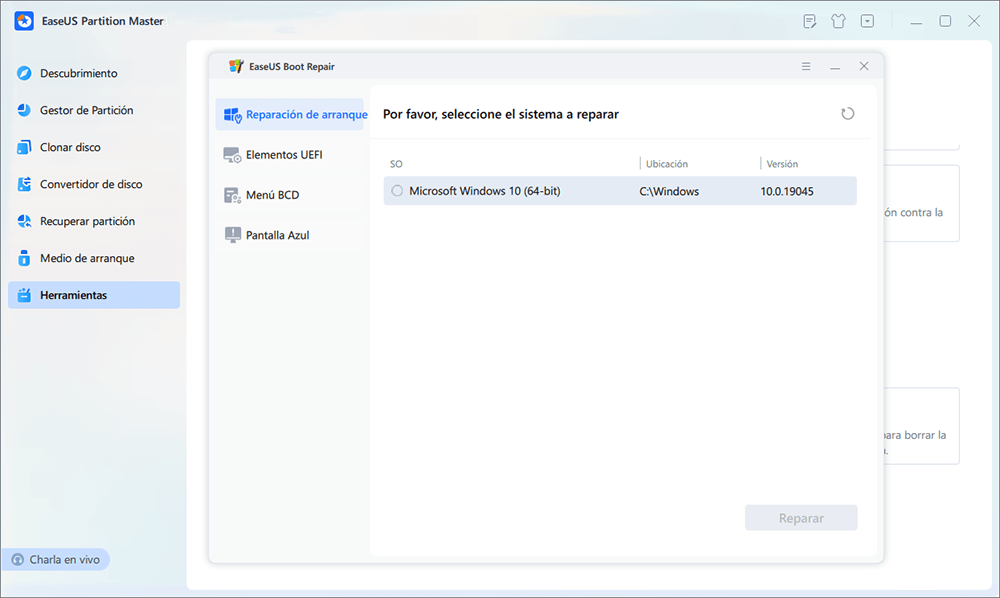Open Medio de arranque
This screenshot has width=1000, height=598.
click(94, 258)
